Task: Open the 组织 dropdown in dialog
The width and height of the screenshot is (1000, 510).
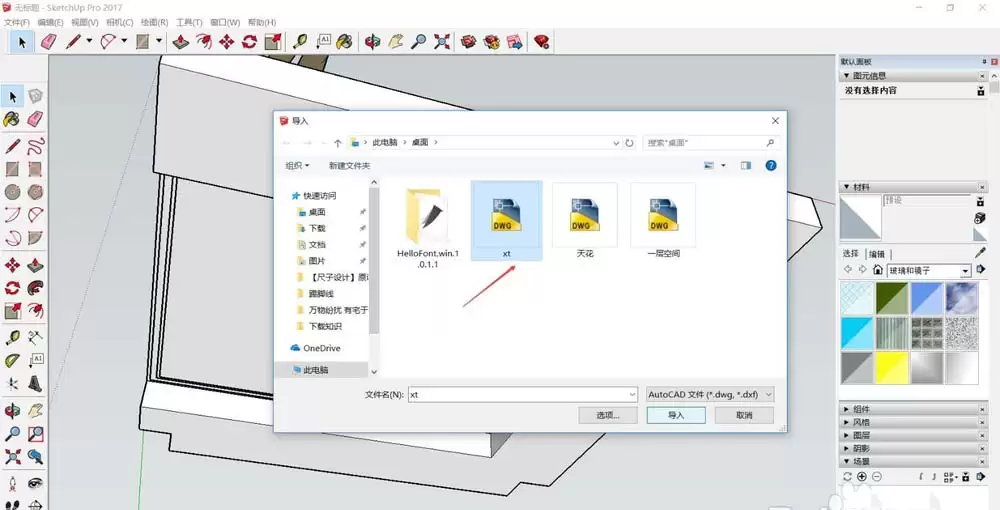Action: [297, 165]
